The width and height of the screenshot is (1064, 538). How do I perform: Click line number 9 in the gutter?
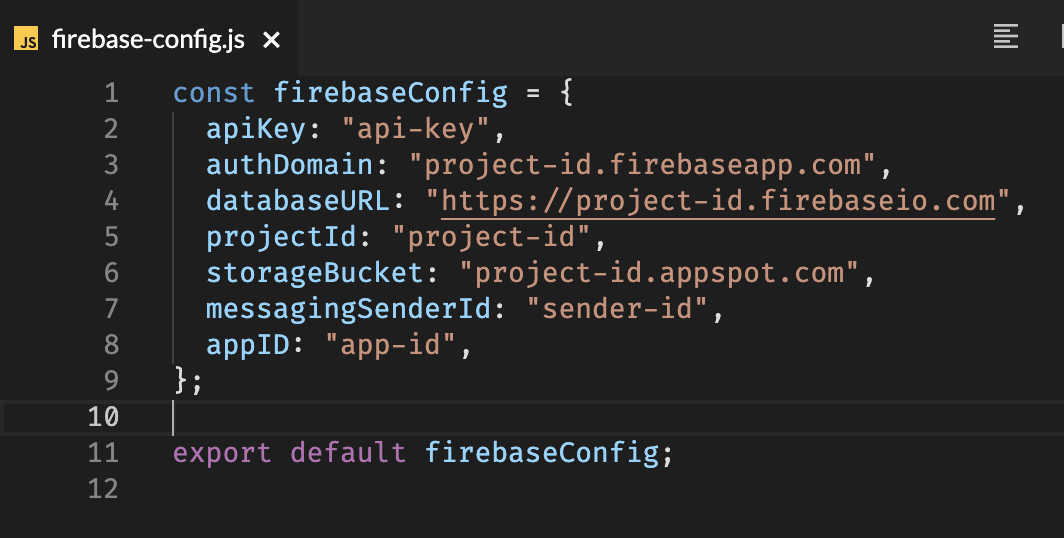point(110,380)
